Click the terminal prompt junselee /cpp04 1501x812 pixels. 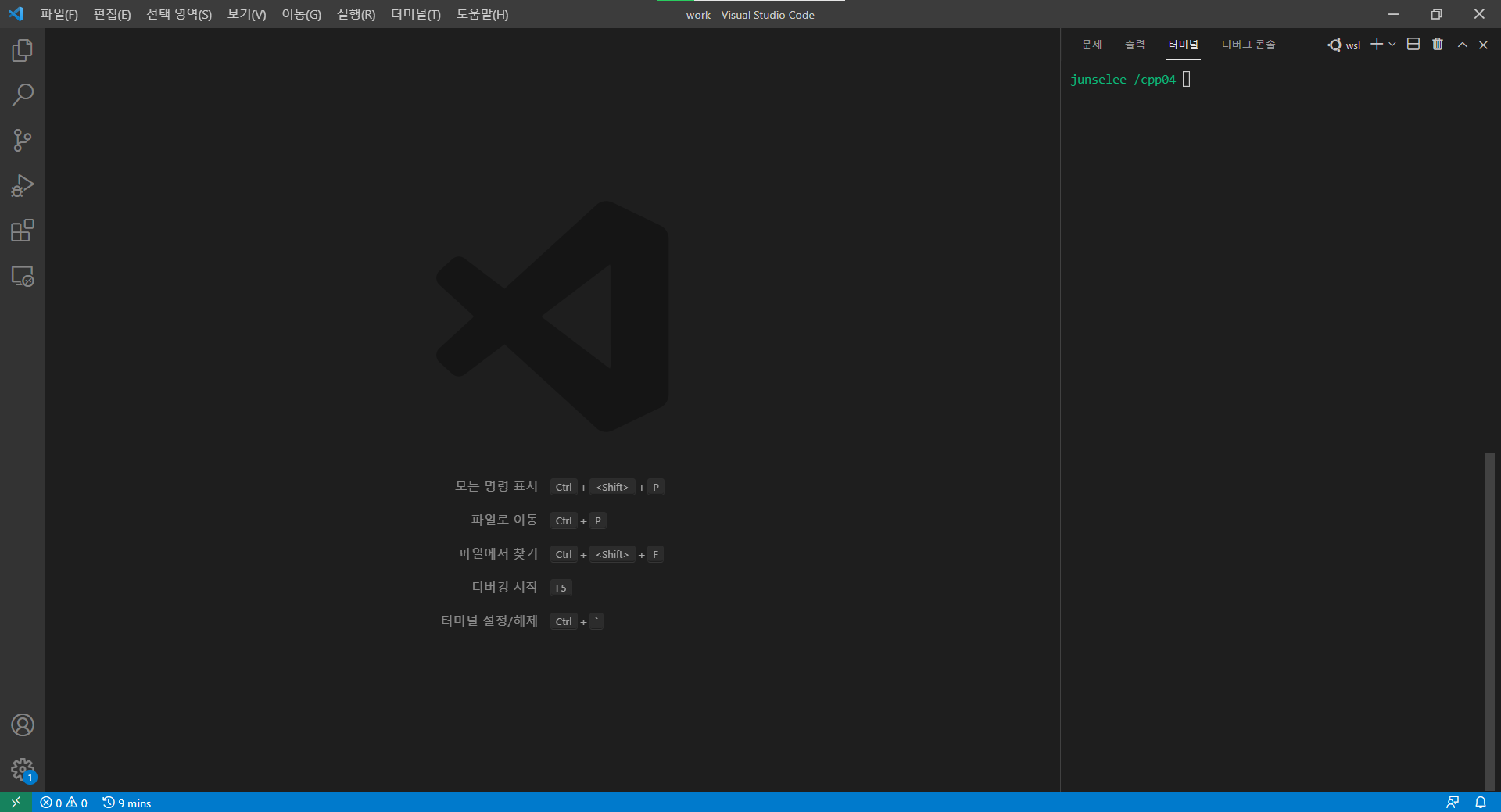(1123, 80)
